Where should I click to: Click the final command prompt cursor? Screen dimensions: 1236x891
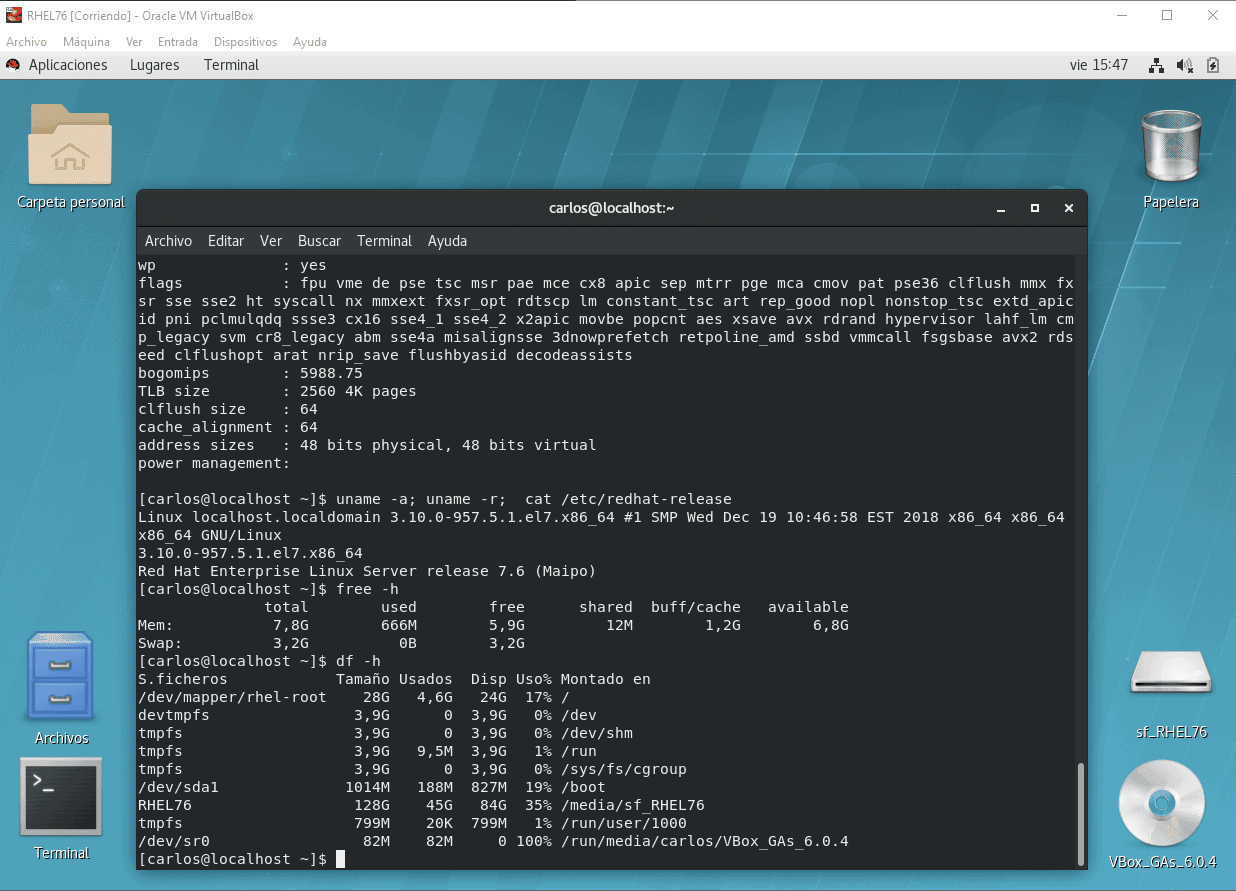coord(340,859)
